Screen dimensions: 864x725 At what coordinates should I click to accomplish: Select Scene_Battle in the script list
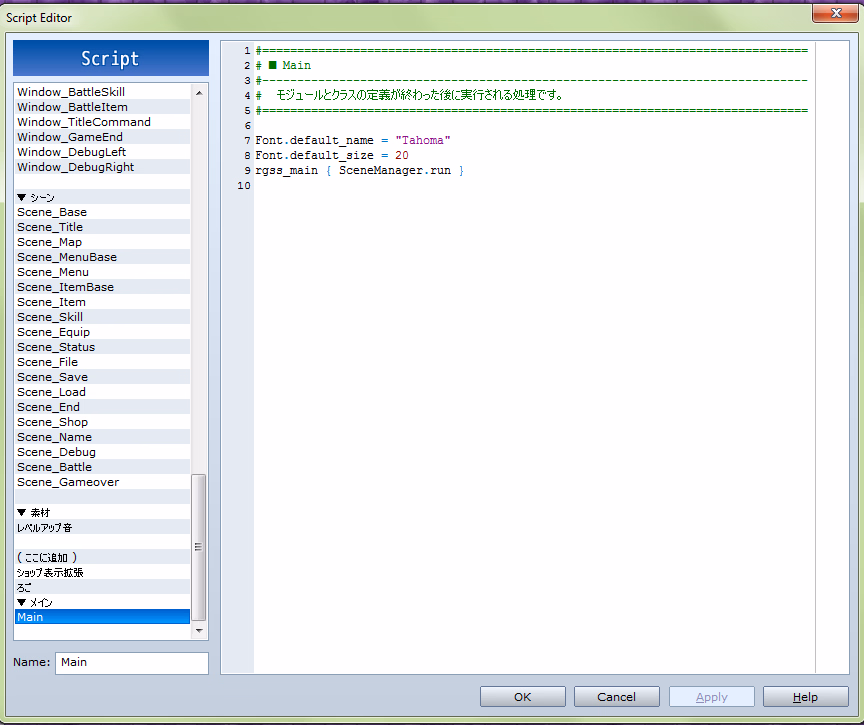point(54,467)
